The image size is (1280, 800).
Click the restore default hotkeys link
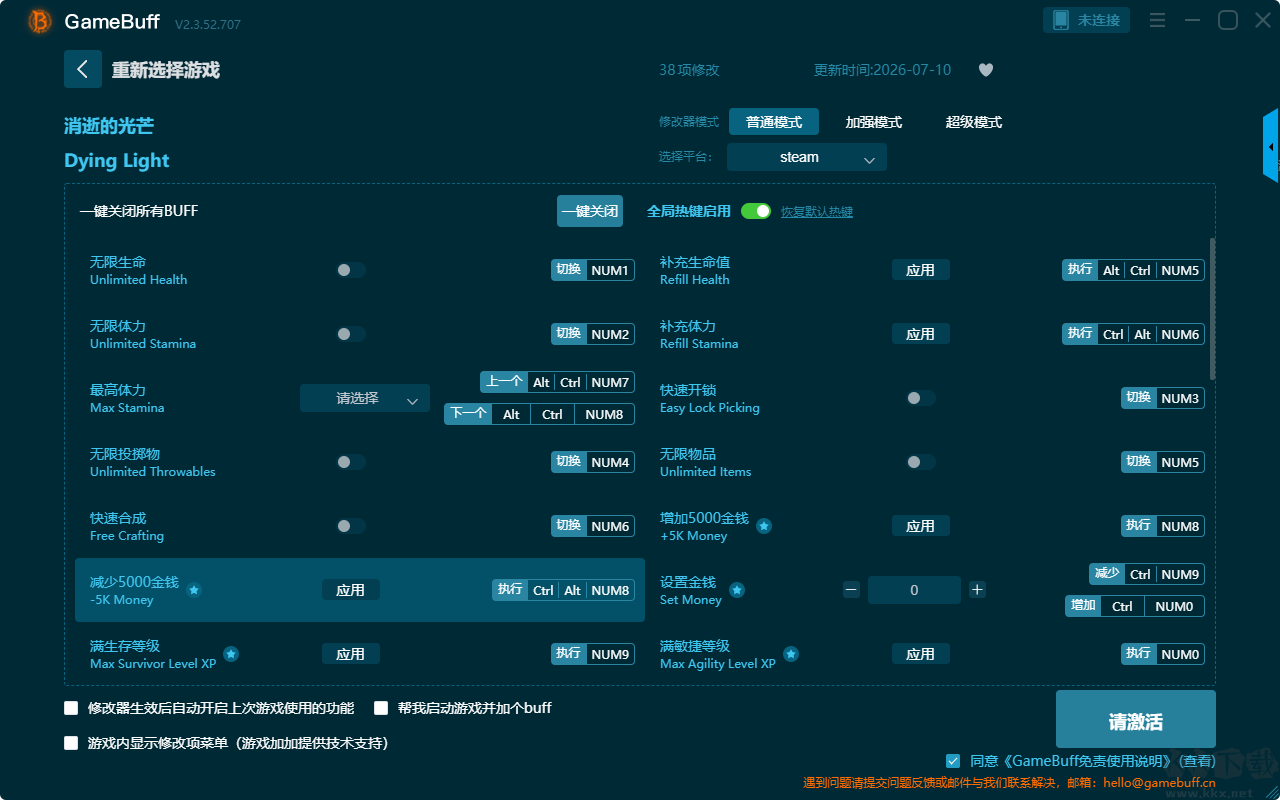pos(817,212)
